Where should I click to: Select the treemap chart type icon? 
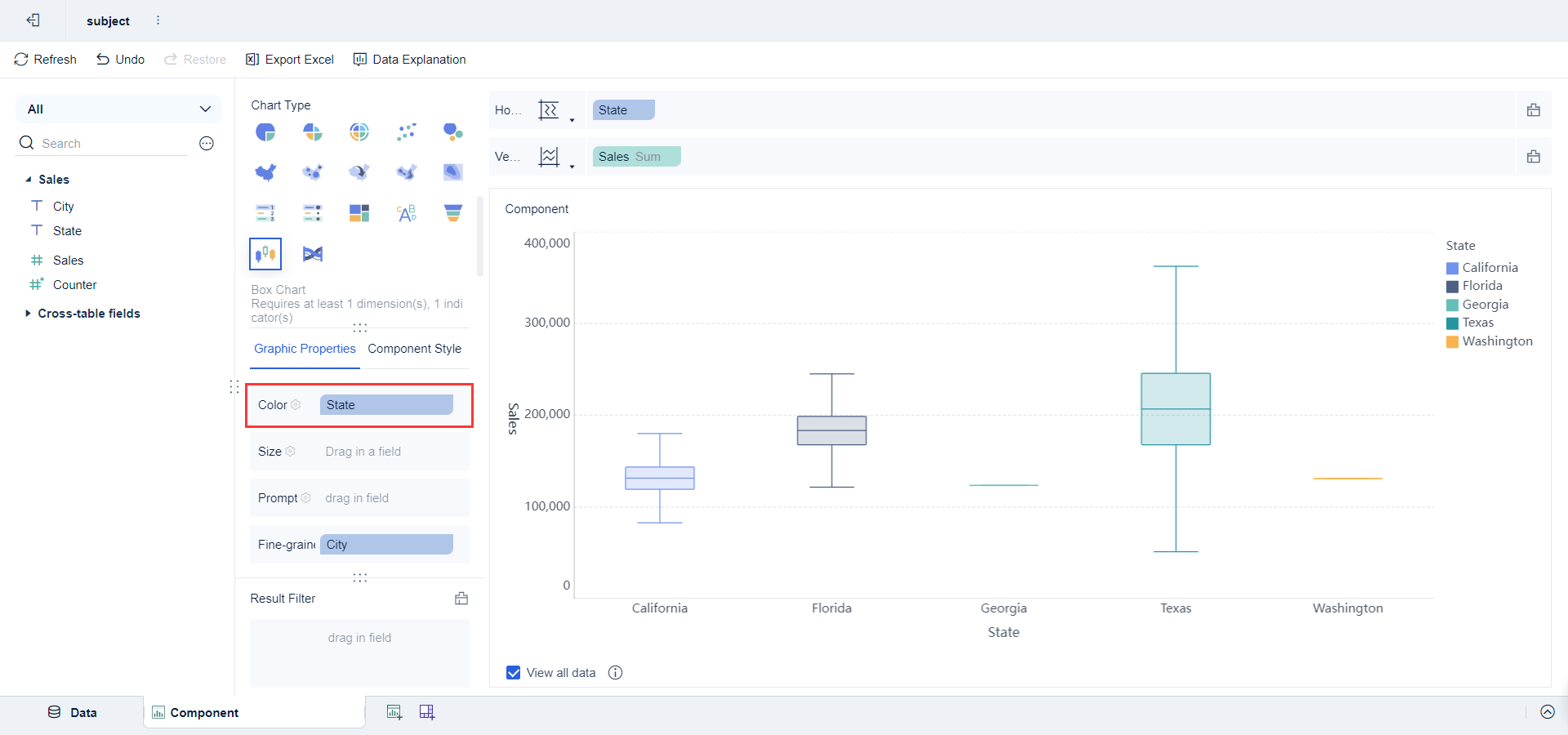(359, 213)
